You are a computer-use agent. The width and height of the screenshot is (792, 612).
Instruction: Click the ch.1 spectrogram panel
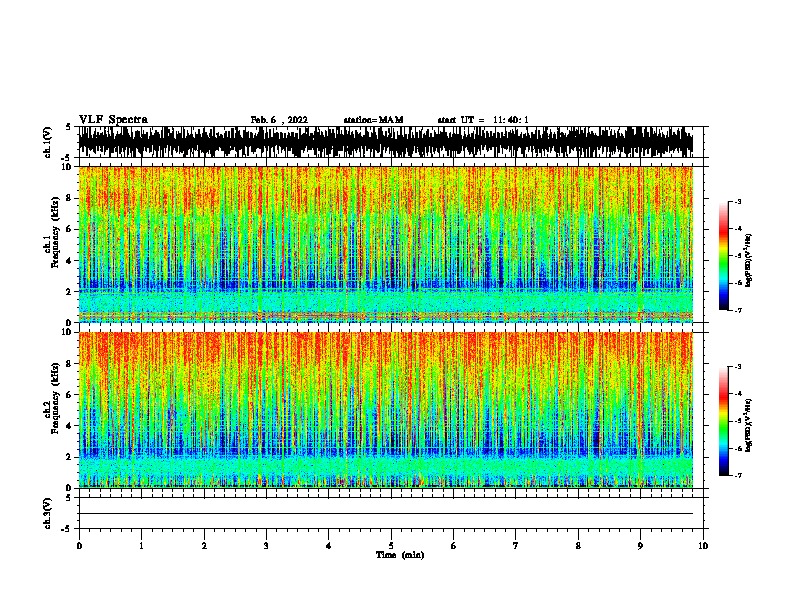tap(386, 244)
